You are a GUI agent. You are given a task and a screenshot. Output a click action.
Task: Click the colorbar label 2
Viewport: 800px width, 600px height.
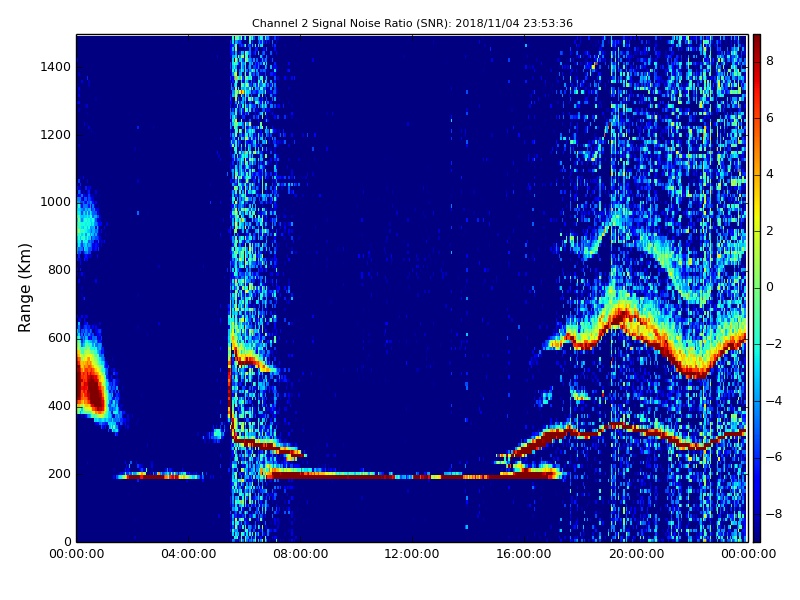click(x=770, y=231)
